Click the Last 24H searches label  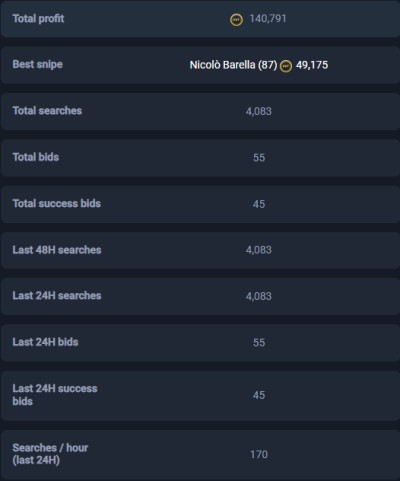57,296
